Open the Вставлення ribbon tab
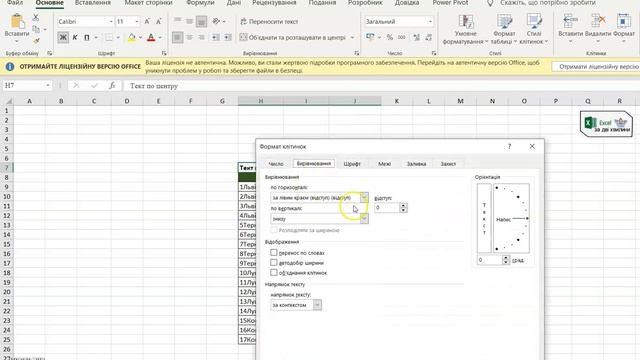 tap(93, 3)
